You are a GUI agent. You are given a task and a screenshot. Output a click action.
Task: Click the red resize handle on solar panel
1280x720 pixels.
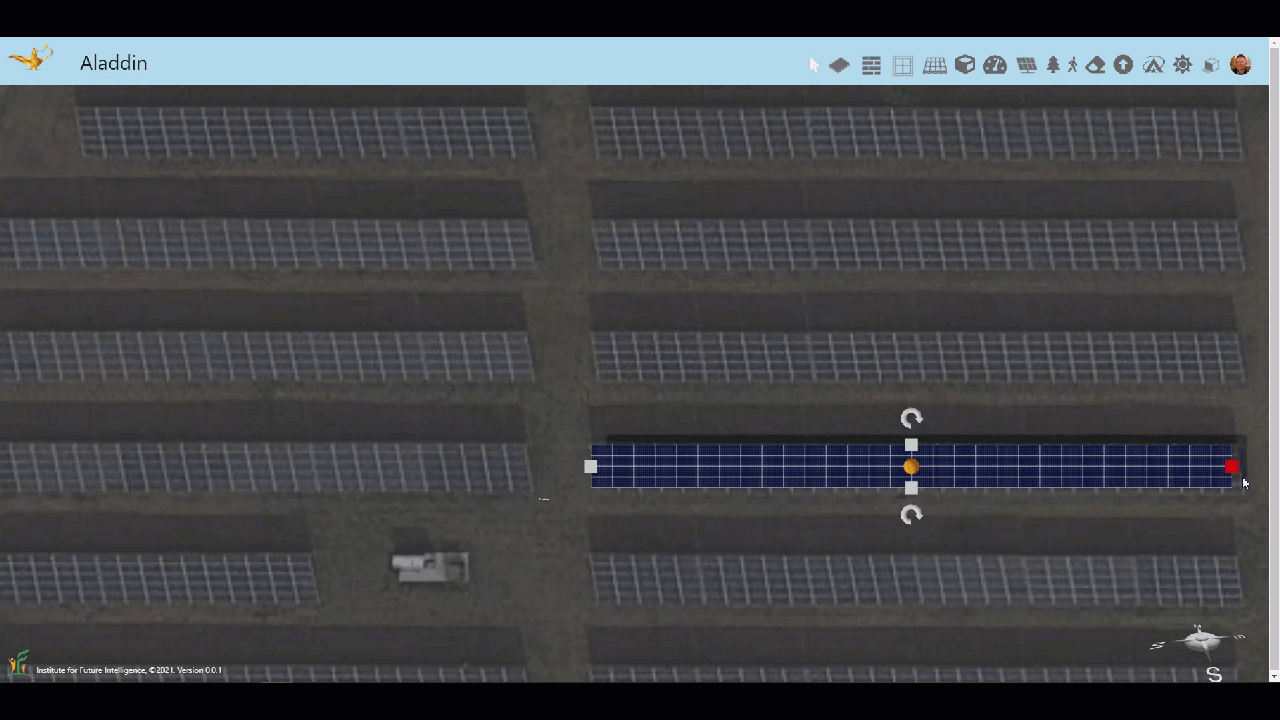1232,467
